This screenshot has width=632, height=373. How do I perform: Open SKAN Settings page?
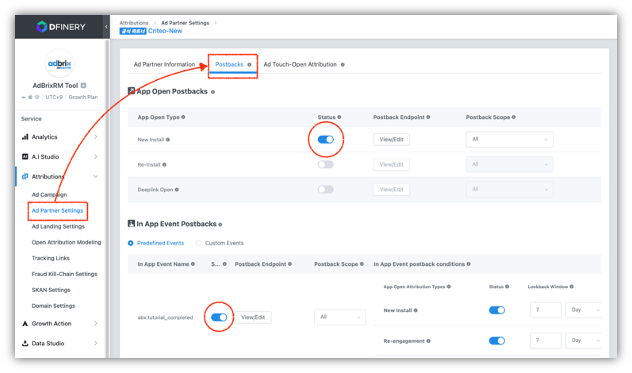coord(51,290)
